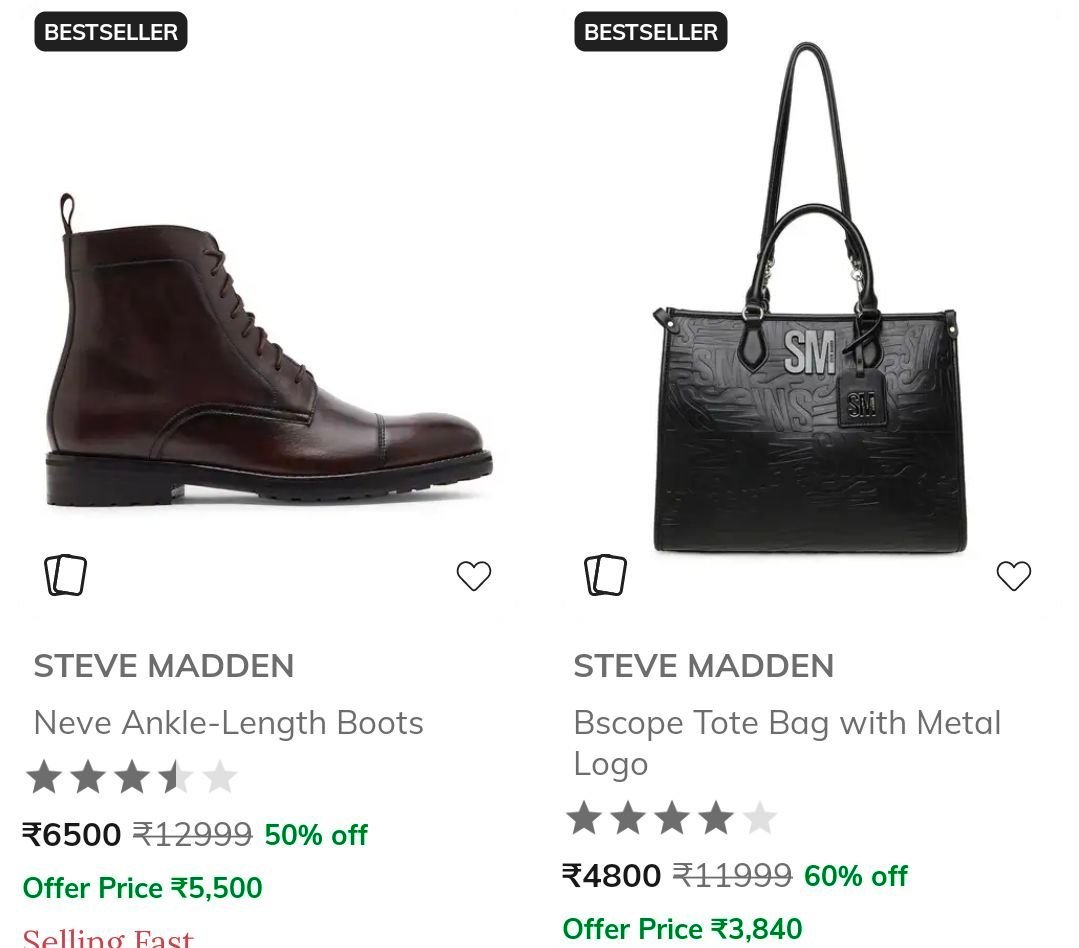Add Bscope Tote Bag to wishlist
Viewport: 1079px width, 948px height.
[x=1014, y=575]
